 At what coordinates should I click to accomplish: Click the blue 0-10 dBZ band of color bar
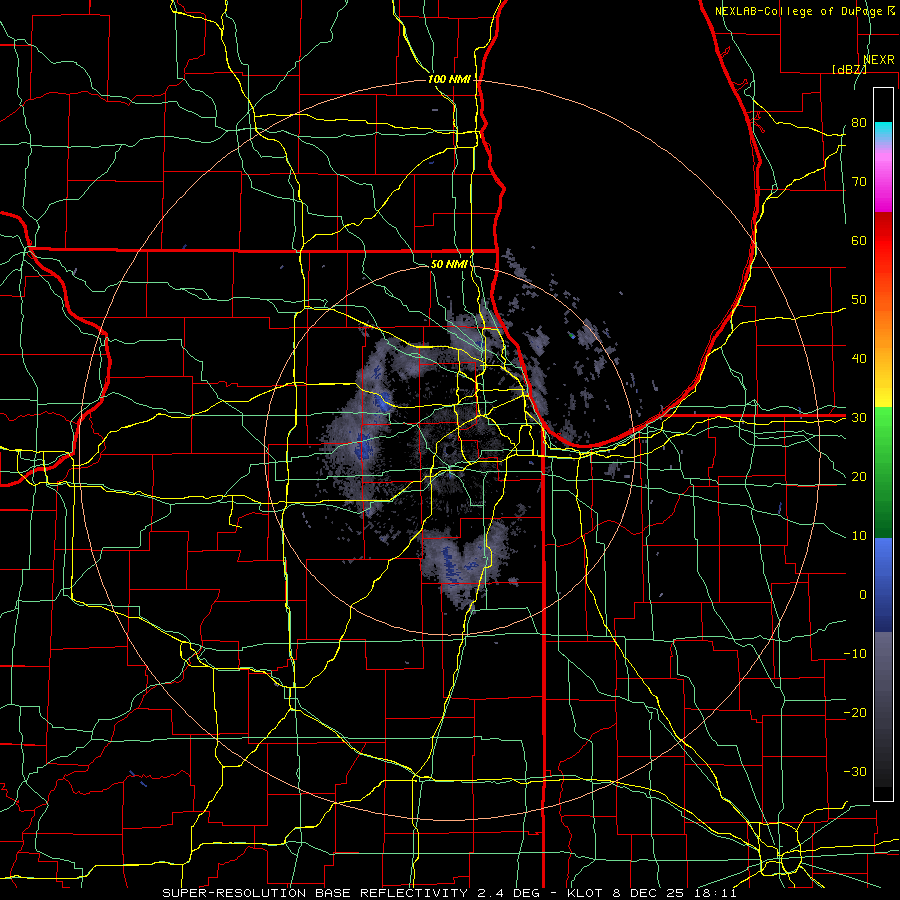883,565
